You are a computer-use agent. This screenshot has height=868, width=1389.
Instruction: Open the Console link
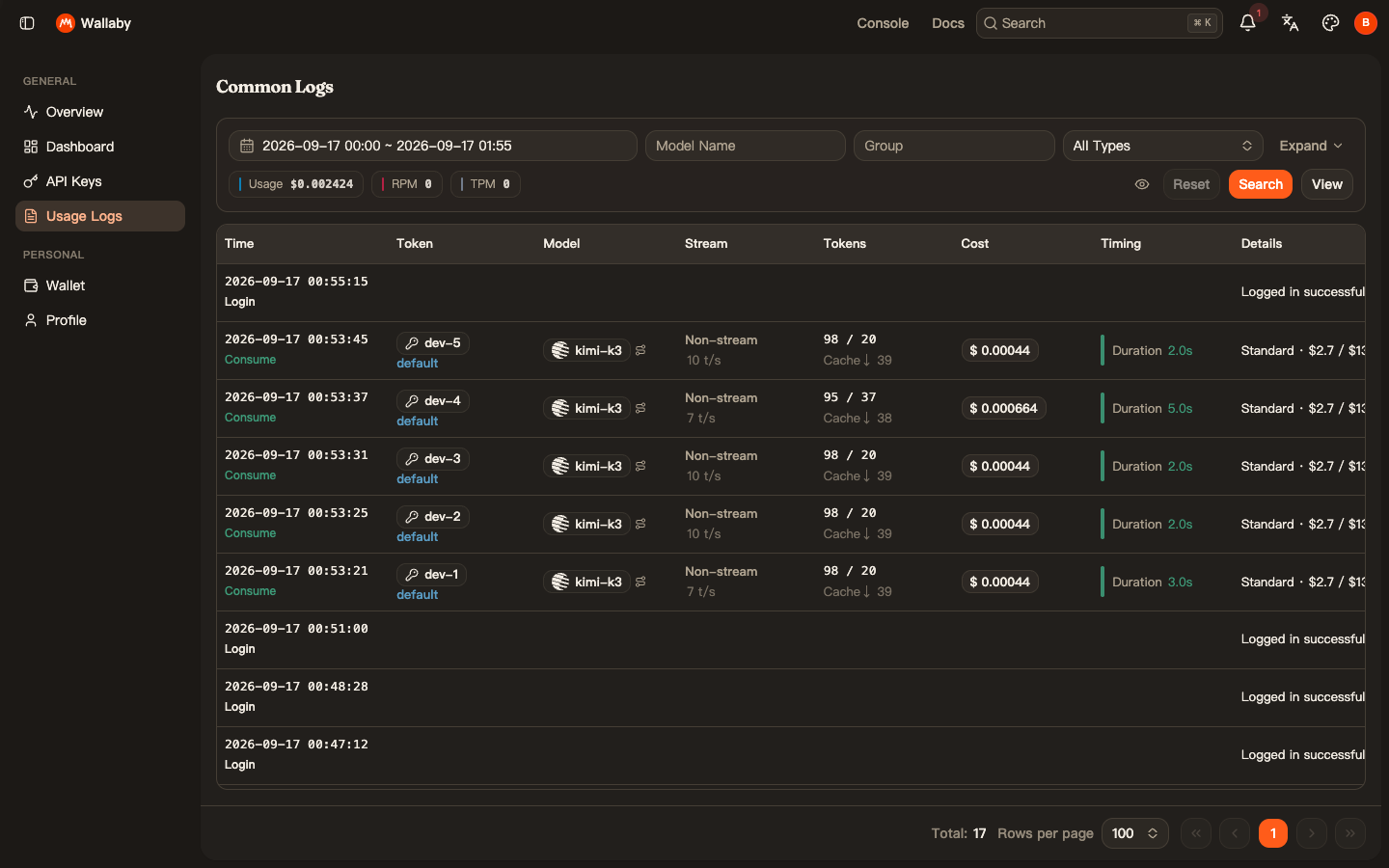click(883, 23)
